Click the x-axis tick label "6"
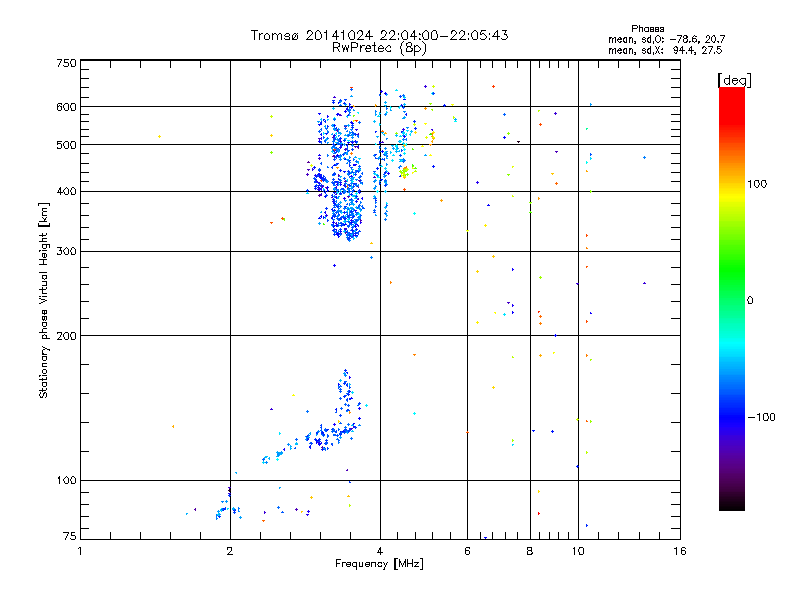Screen dimensions: 800x600 [467, 551]
